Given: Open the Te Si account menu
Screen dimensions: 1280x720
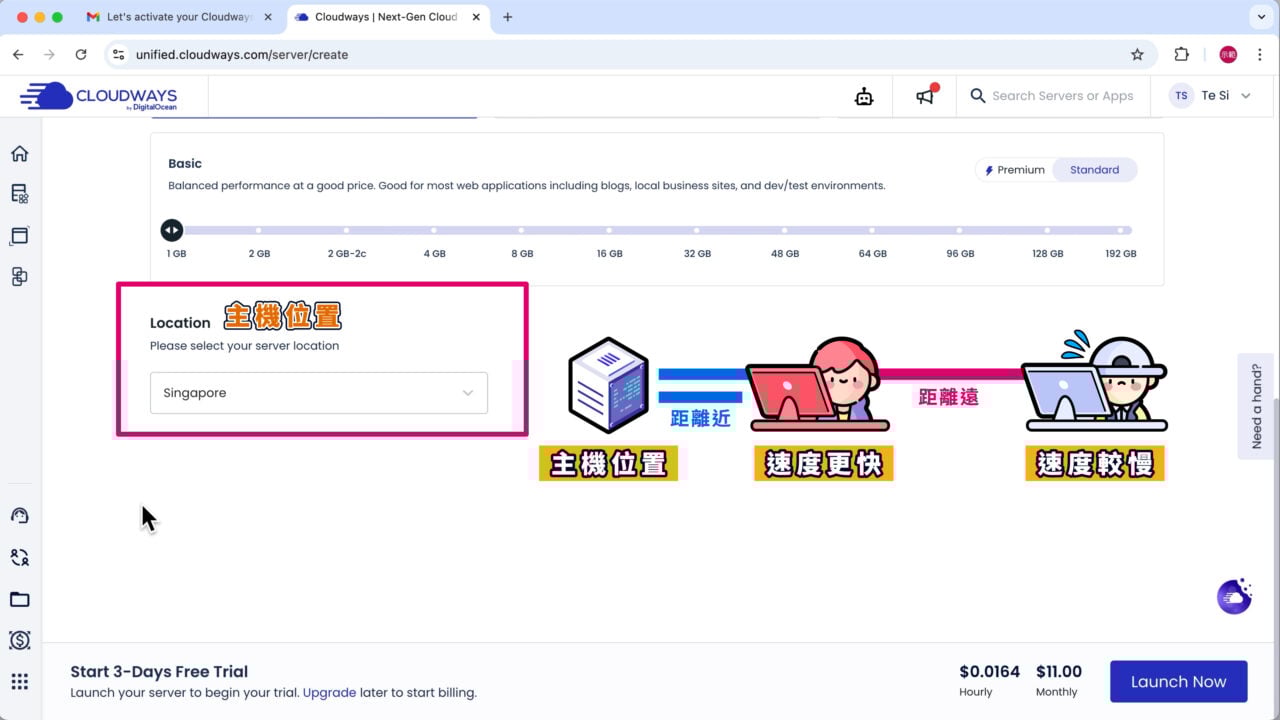Looking at the screenshot, I should tap(1214, 96).
